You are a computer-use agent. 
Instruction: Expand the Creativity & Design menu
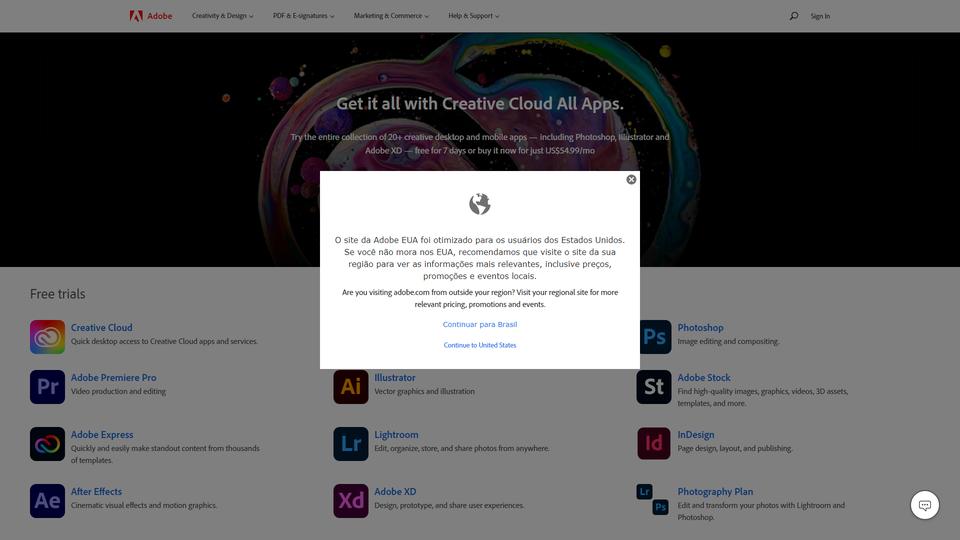(x=222, y=16)
